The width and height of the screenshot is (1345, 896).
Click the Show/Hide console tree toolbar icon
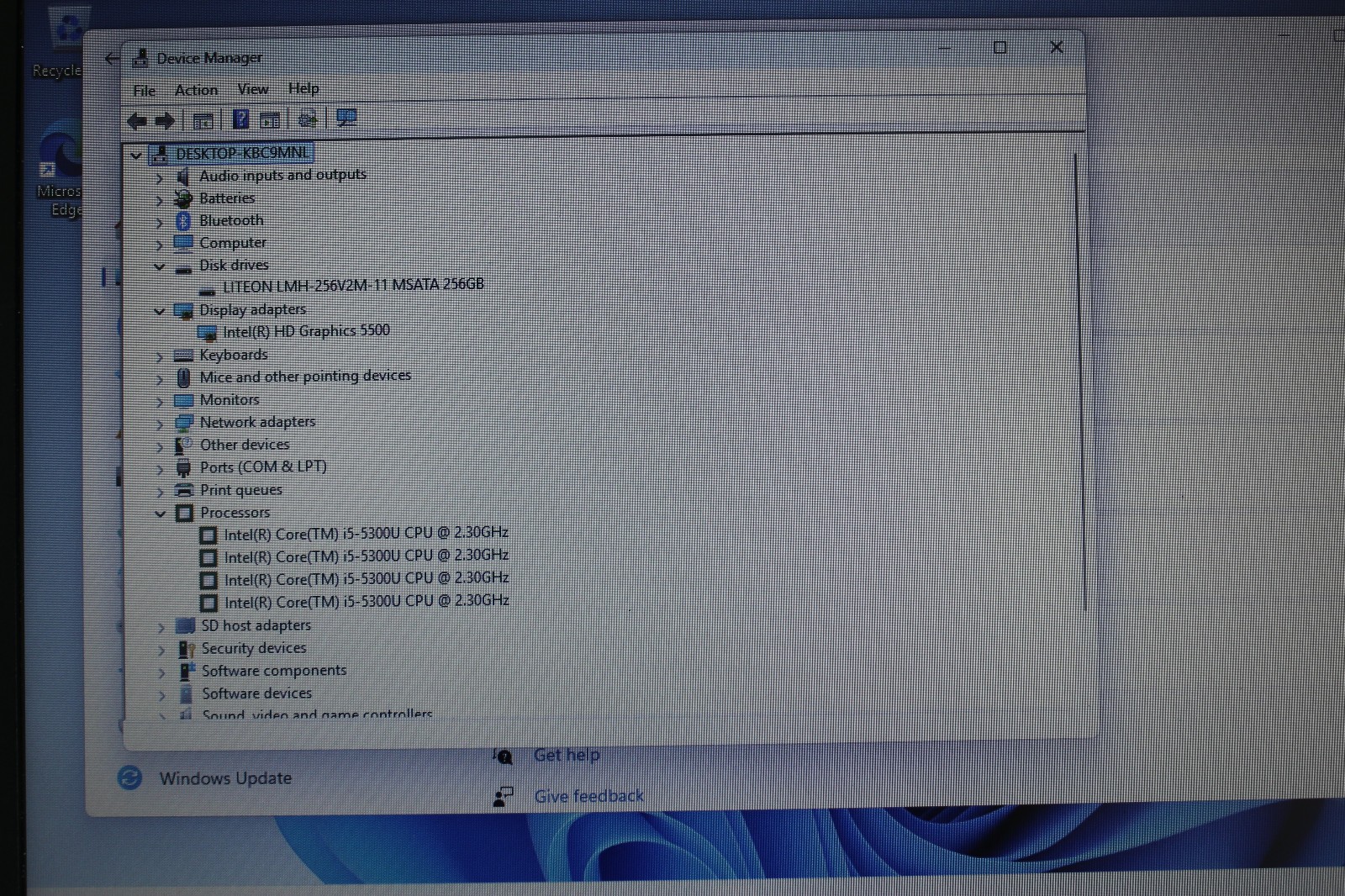point(203,121)
